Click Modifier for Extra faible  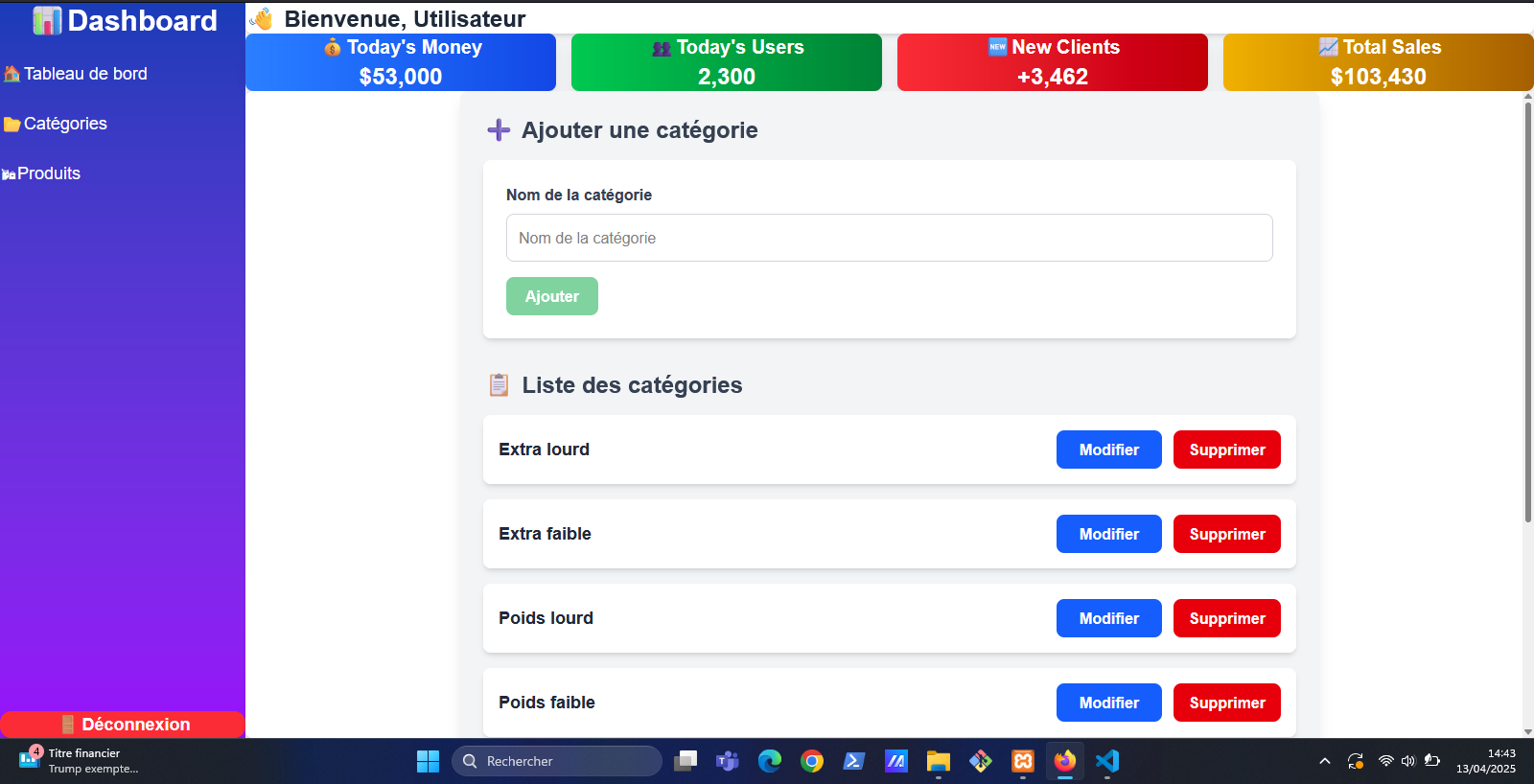coord(1109,534)
